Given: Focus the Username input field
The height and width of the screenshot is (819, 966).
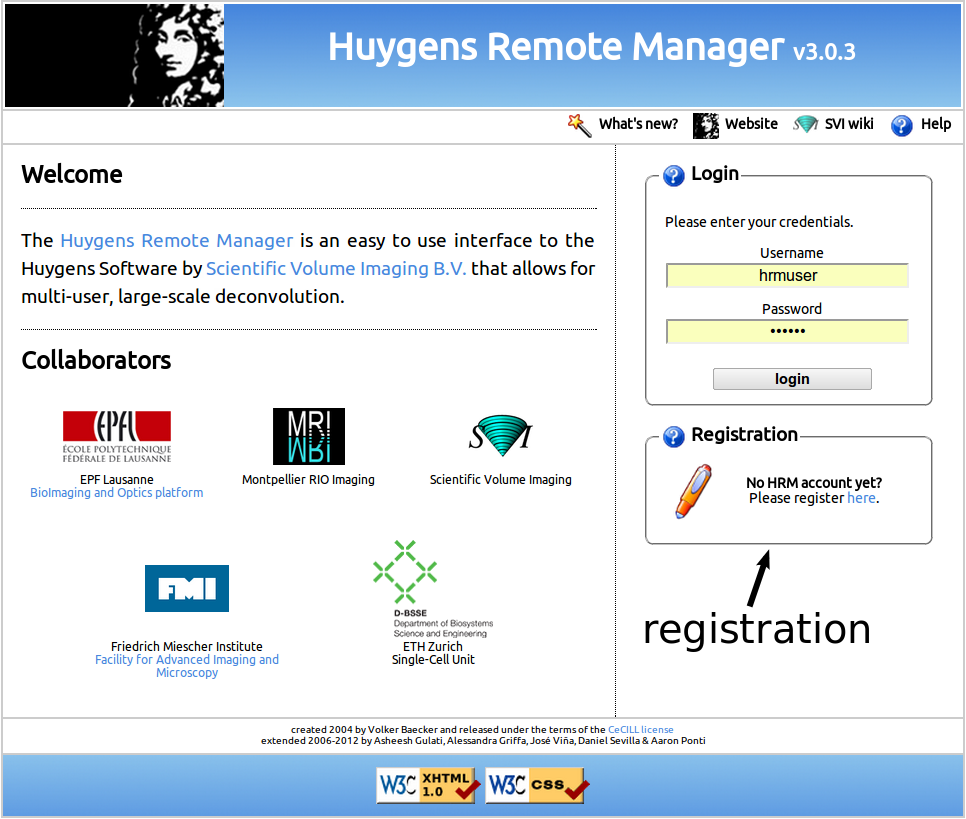Looking at the screenshot, I should pos(787,276).
